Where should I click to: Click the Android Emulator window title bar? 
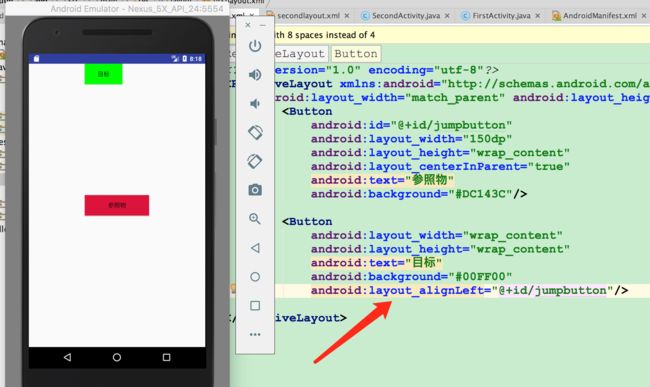(x=117, y=9)
